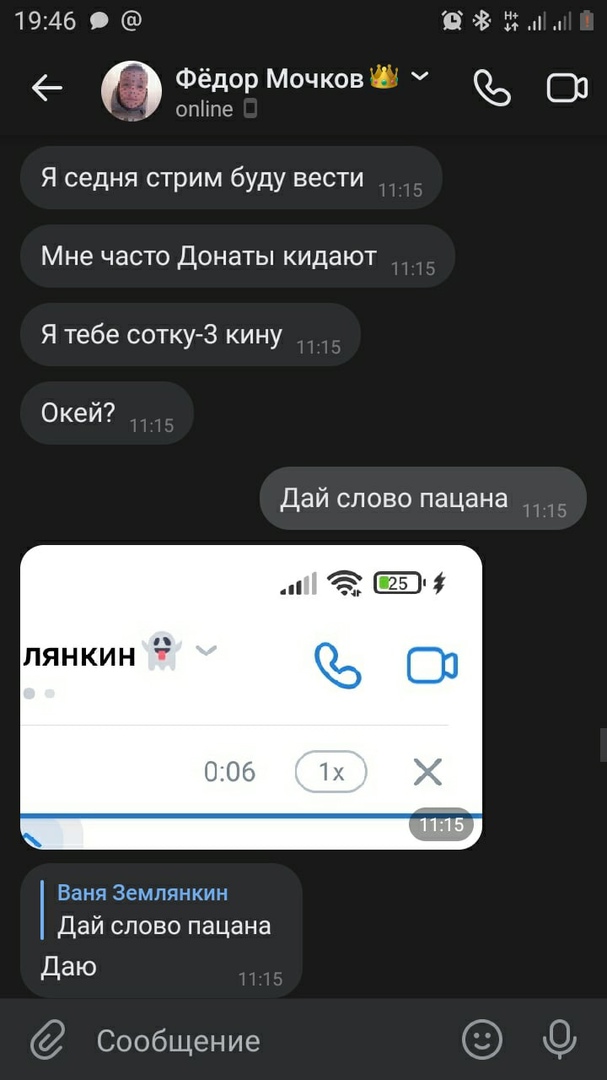Tap the Фёдор Мочков contact name header

[269, 79]
